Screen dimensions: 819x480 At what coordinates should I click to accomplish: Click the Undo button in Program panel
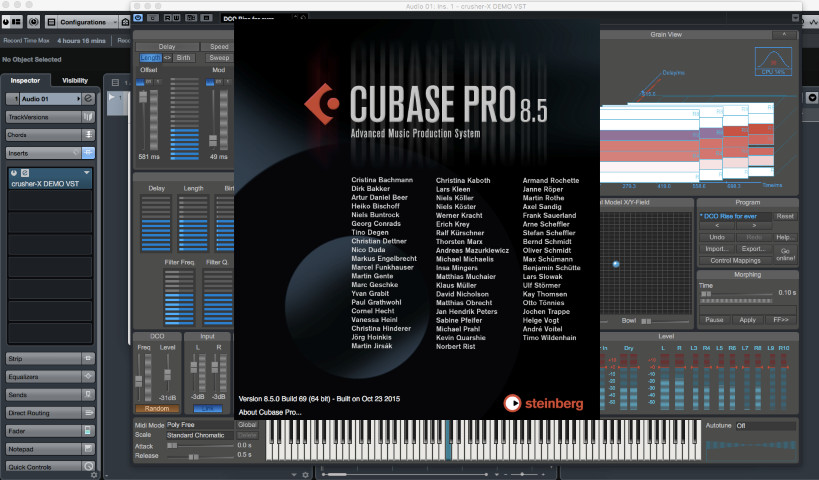[717, 237]
